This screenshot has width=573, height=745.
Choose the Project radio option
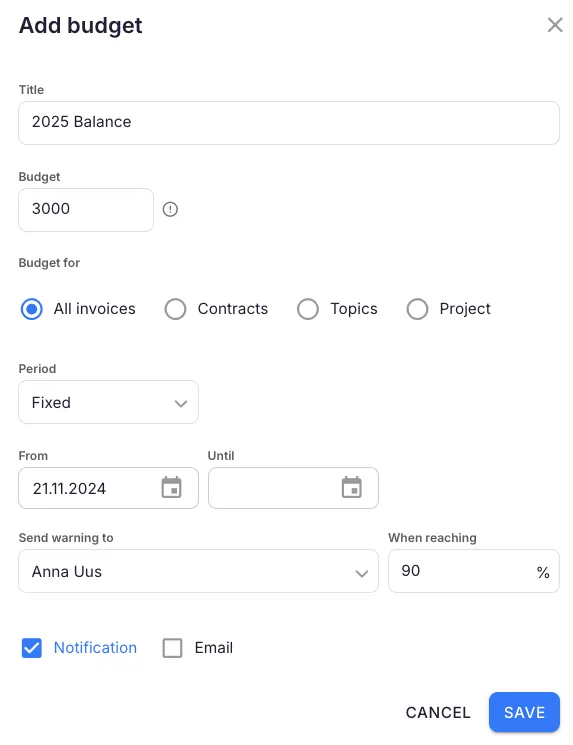[x=417, y=309]
